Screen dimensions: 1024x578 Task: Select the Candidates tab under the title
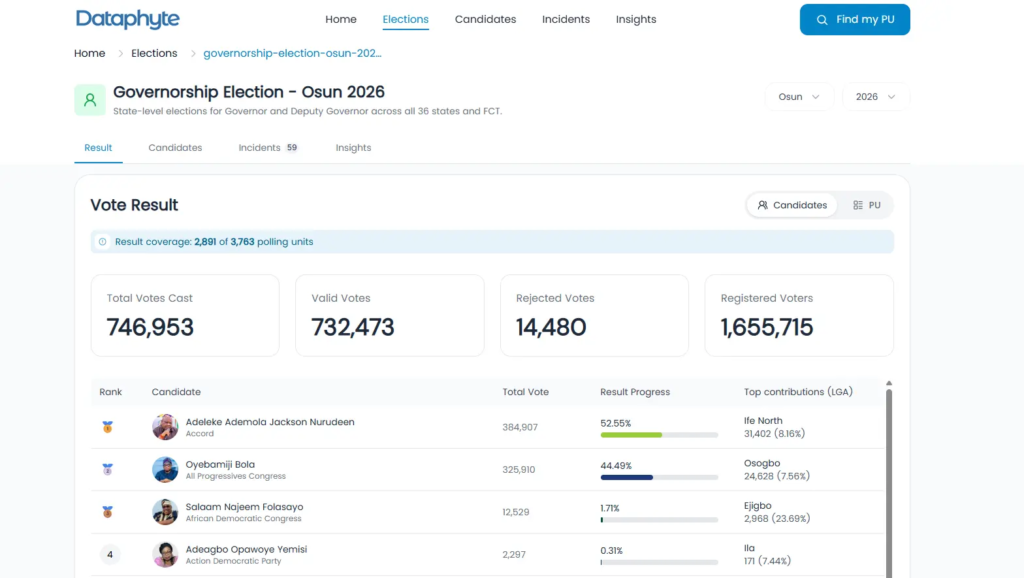pos(175,148)
